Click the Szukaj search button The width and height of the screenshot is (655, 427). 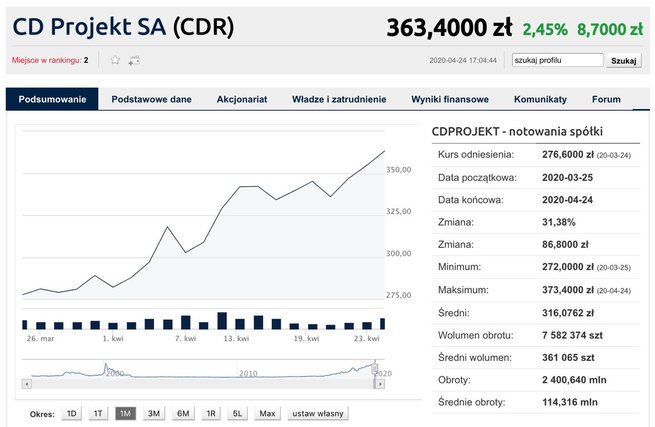(624, 61)
